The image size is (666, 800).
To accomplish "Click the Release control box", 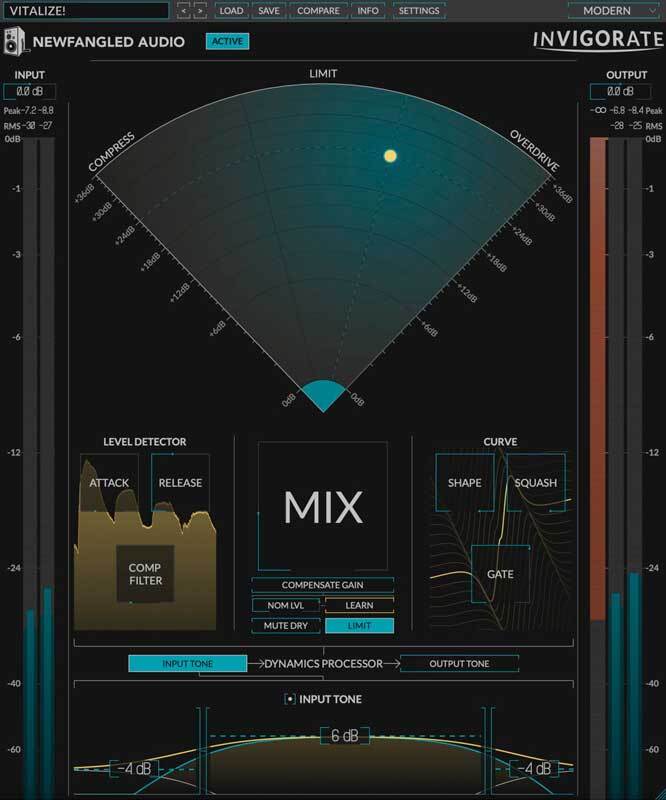I will 179,483.
